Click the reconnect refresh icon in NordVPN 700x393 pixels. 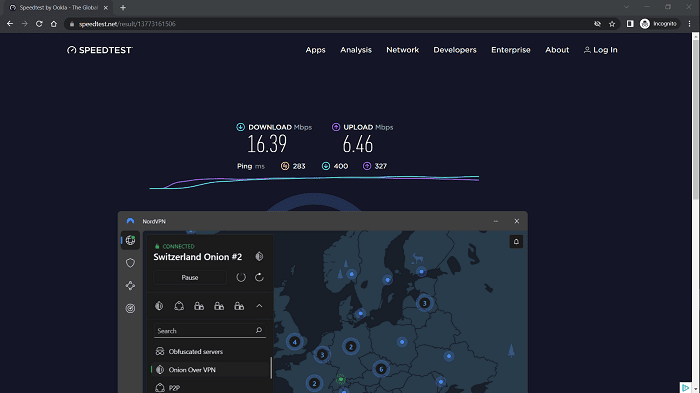pyautogui.click(x=259, y=277)
